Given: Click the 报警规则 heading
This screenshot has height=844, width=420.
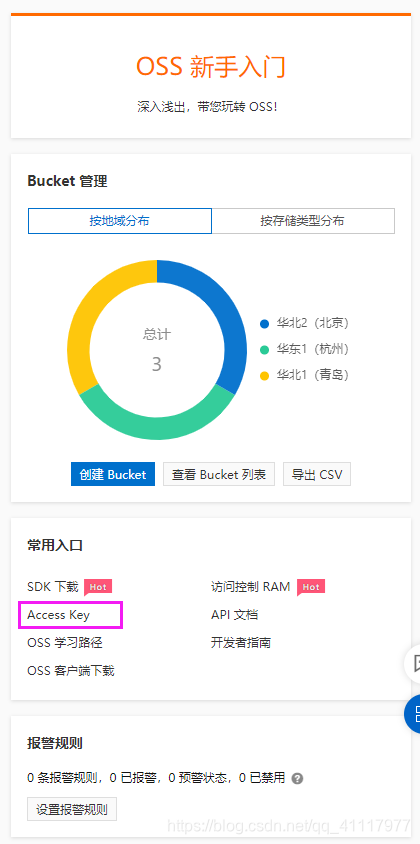Looking at the screenshot, I should point(55,744).
